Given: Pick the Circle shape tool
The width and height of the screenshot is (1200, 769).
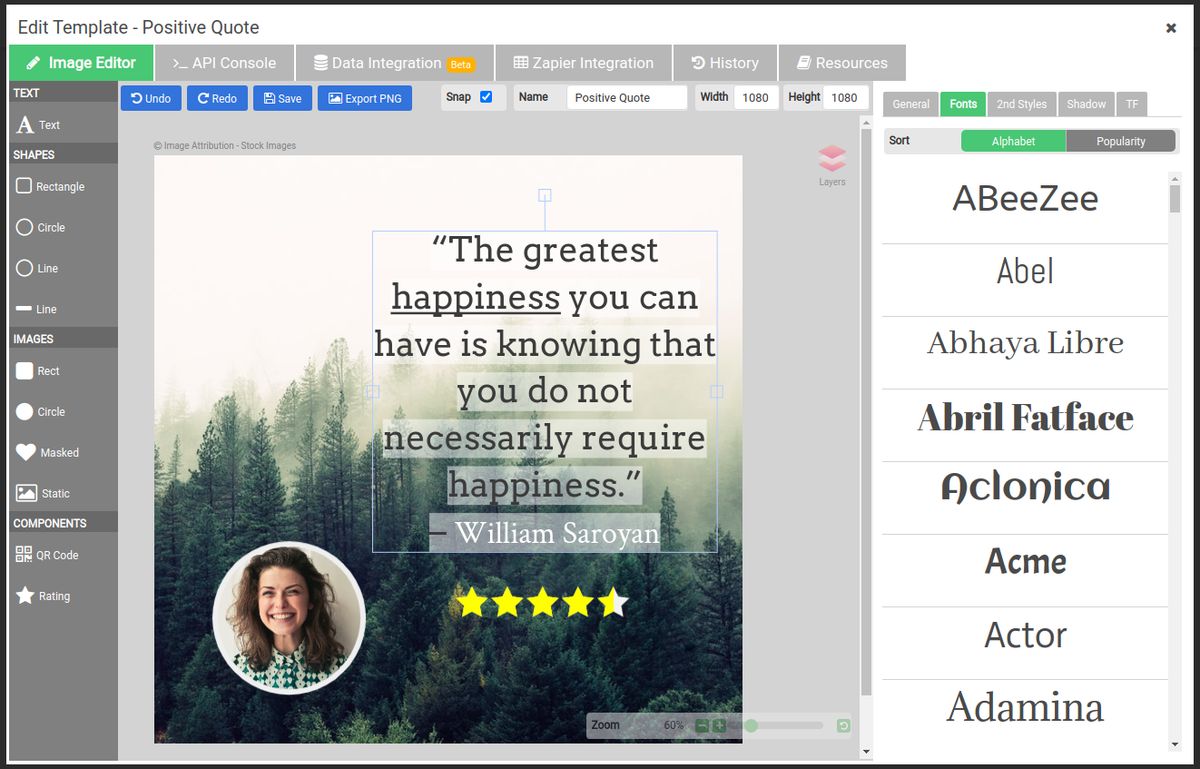Looking at the screenshot, I should pos(40,227).
